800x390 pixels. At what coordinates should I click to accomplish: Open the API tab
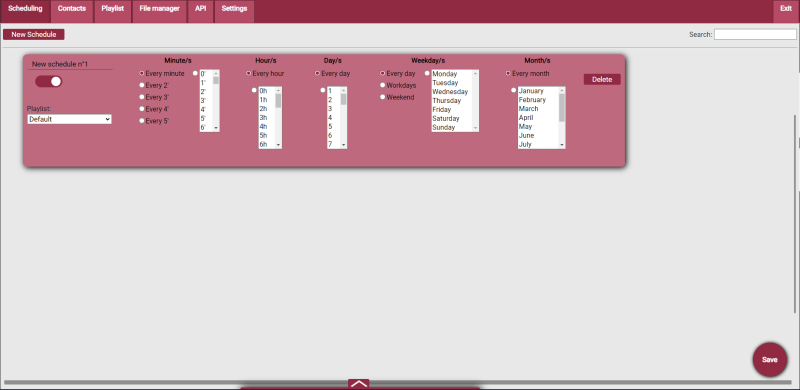point(201,11)
